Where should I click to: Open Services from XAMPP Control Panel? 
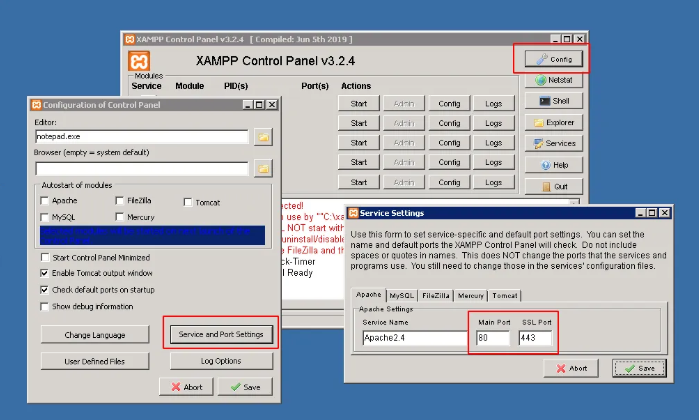554,144
